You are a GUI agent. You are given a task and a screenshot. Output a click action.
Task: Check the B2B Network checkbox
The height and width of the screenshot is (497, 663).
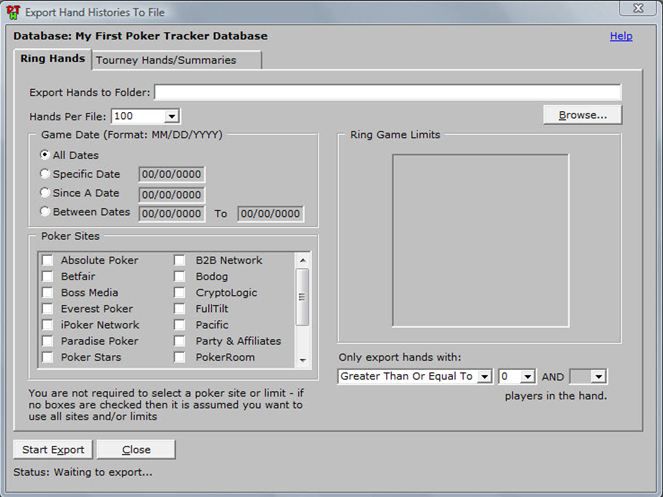tap(179, 260)
